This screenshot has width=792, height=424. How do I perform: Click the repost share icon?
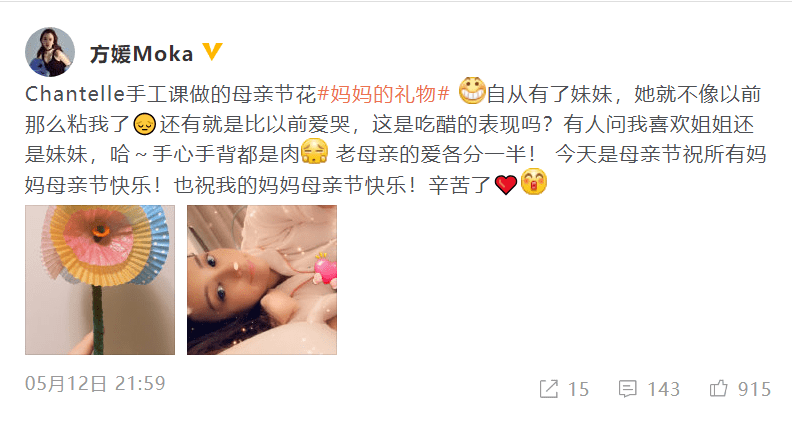point(549,389)
